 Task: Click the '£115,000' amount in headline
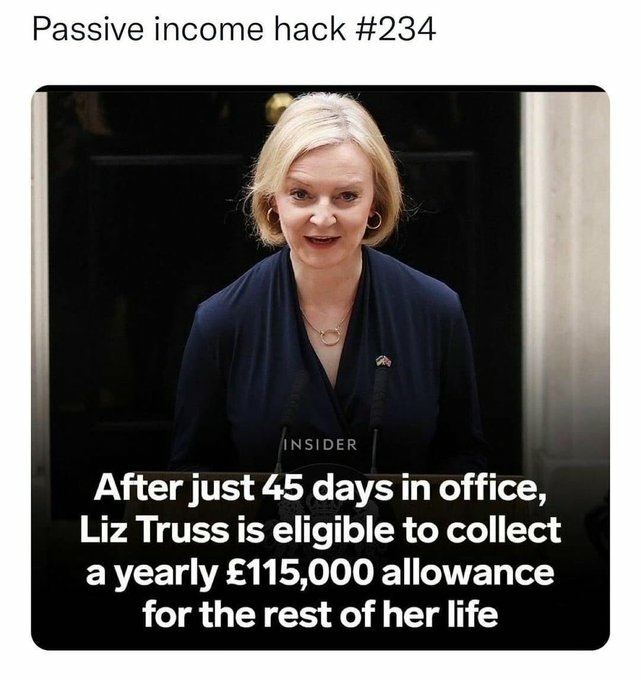click(x=300, y=572)
